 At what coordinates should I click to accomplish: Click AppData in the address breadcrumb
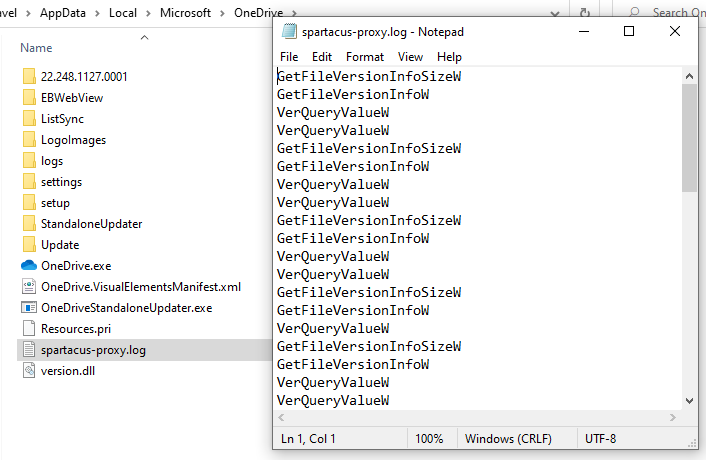click(63, 13)
